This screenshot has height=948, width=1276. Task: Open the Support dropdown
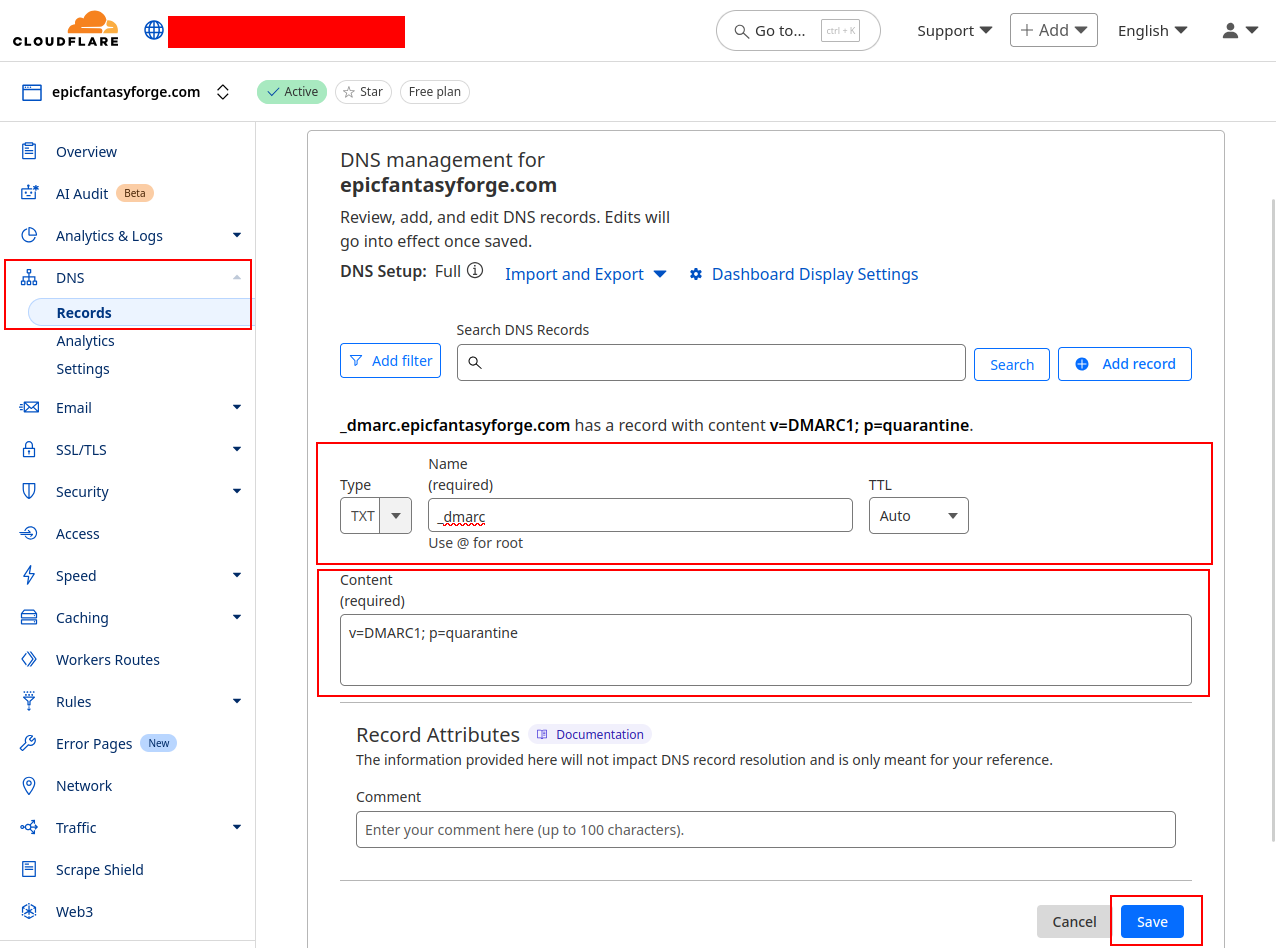click(x=955, y=30)
